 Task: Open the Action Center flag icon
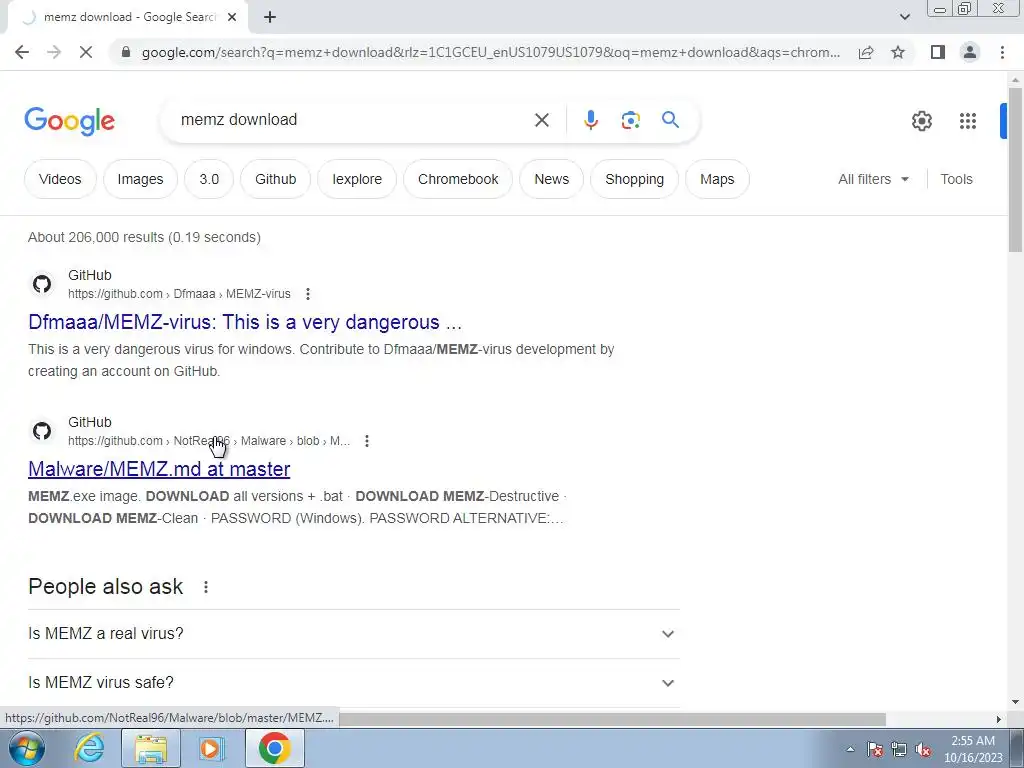tap(875, 749)
